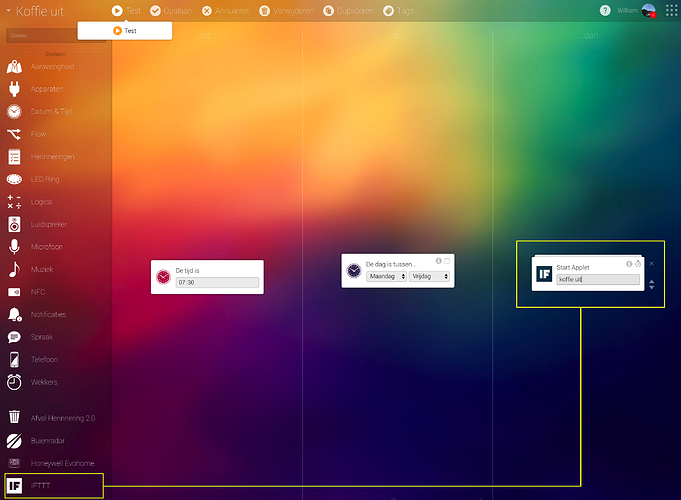Click the IF logo on Start Applet card
The width and height of the screenshot is (681, 500).
544,274
